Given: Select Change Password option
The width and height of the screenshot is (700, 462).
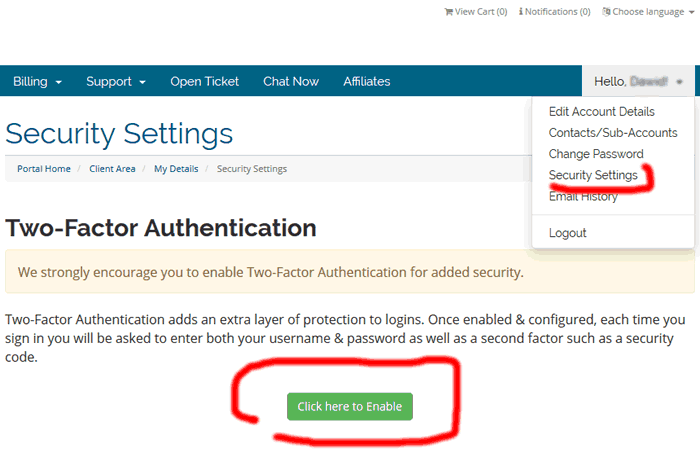Looking at the screenshot, I should tap(597, 154).
